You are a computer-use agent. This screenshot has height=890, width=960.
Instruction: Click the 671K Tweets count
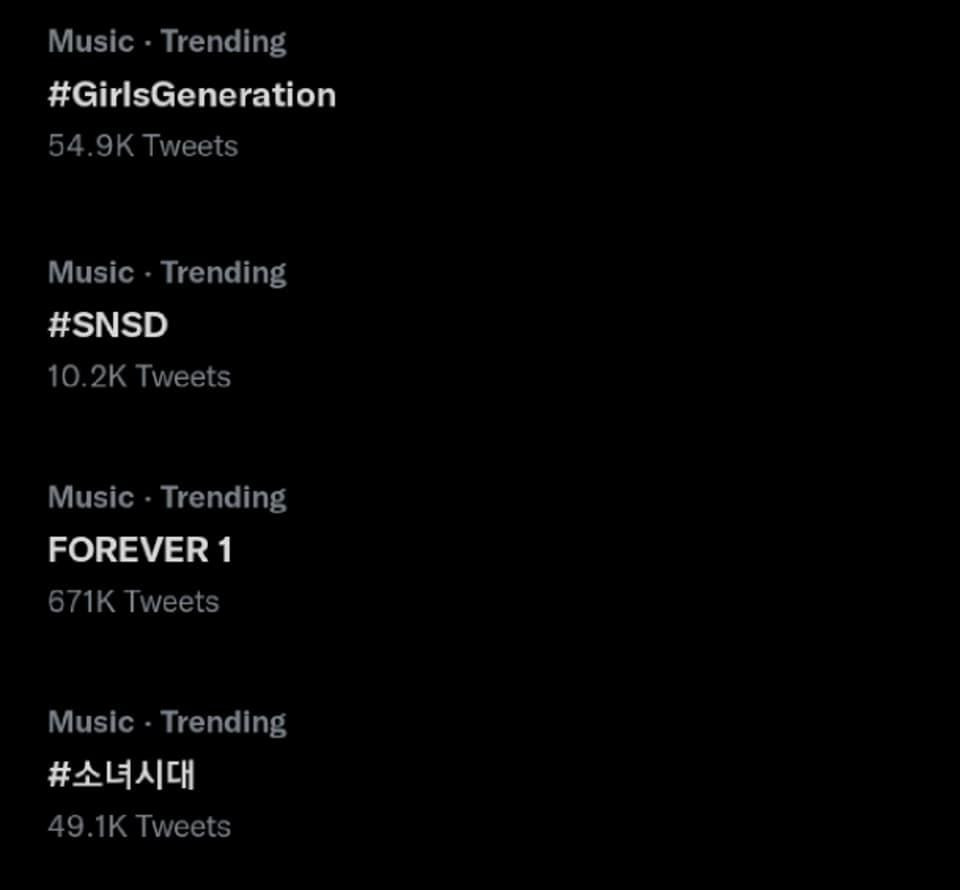tap(134, 601)
